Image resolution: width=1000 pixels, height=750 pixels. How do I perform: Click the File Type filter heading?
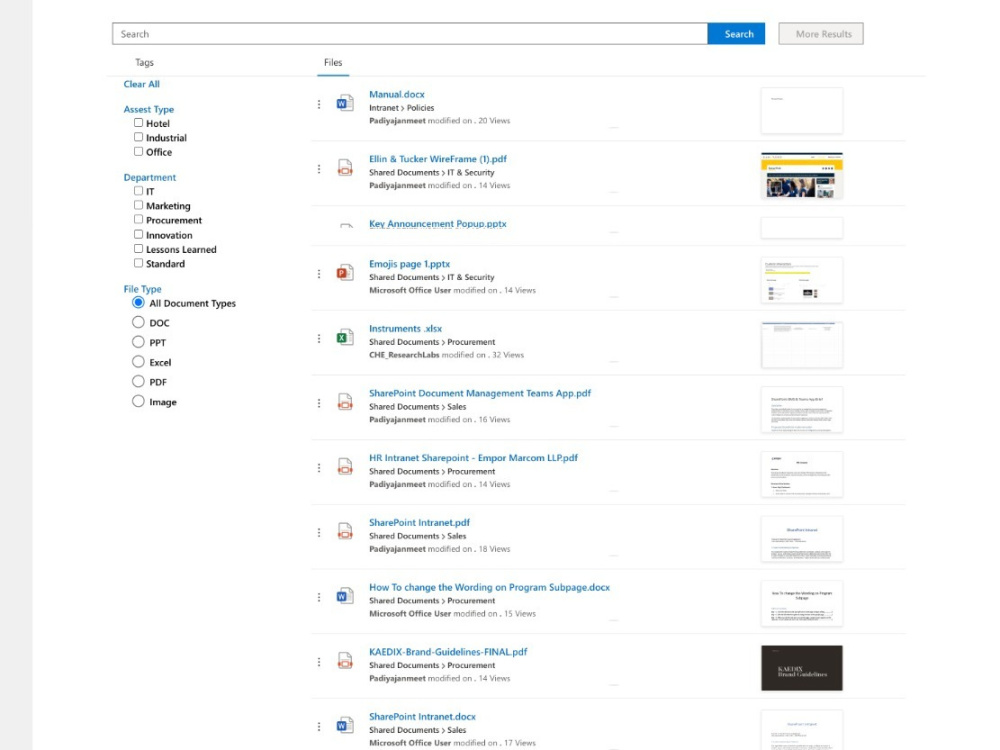point(142,289)
